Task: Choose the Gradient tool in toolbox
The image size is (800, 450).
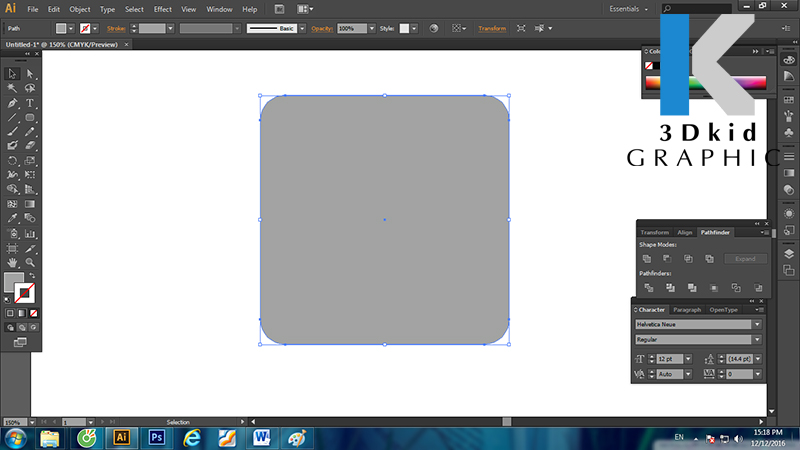Action: [x=30, y=204]
